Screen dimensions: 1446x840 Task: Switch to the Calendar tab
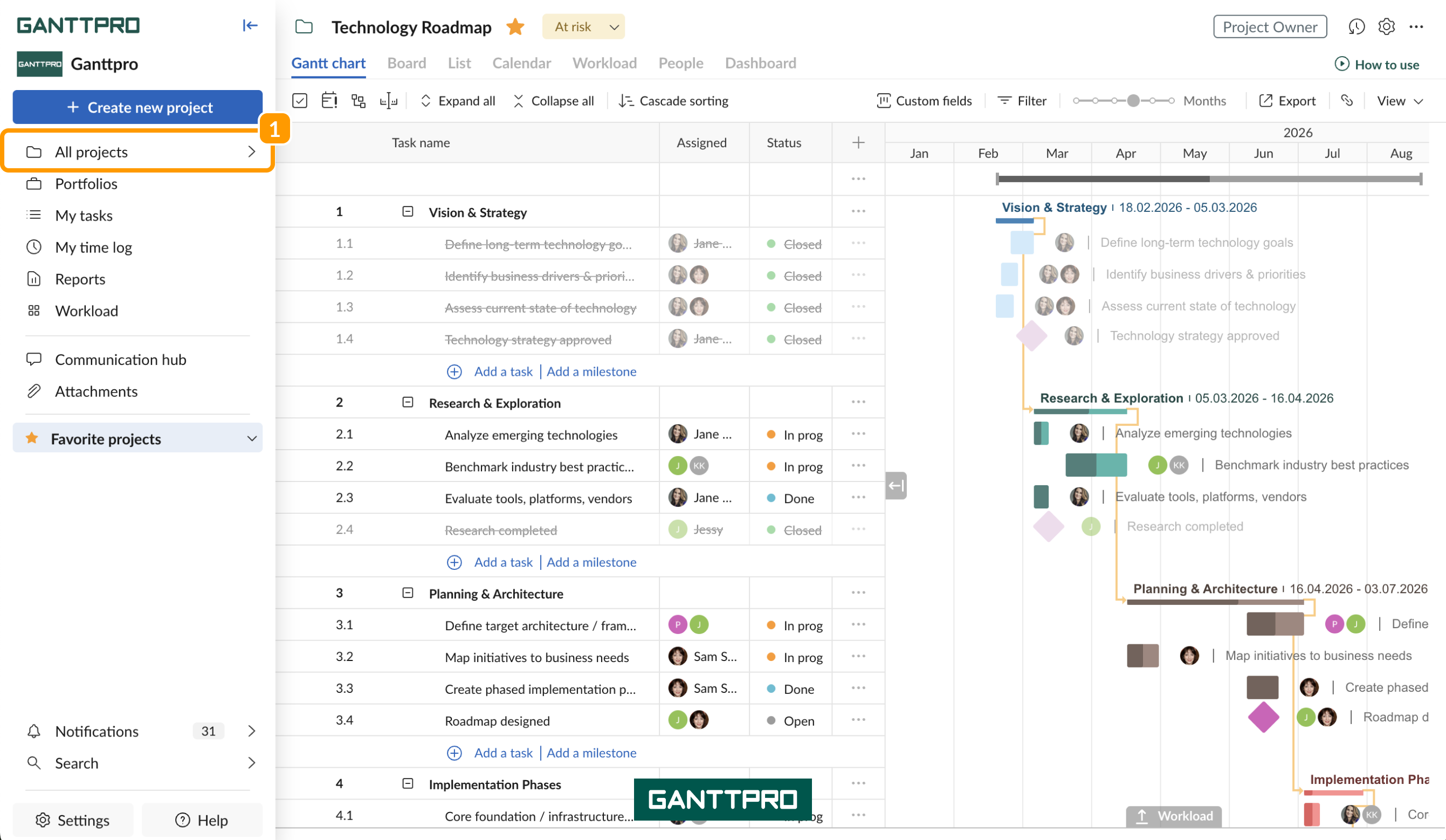pyautogui.click(x=521, y=63)
